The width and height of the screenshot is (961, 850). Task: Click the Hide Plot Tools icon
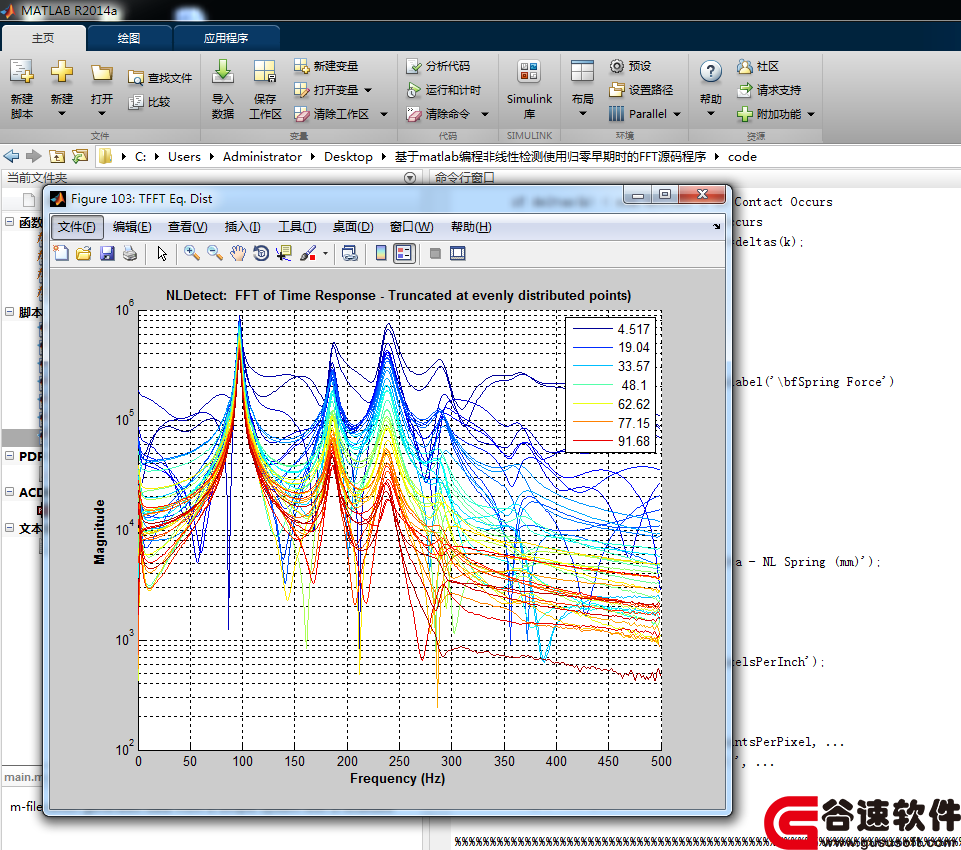[x=435, y=253]
